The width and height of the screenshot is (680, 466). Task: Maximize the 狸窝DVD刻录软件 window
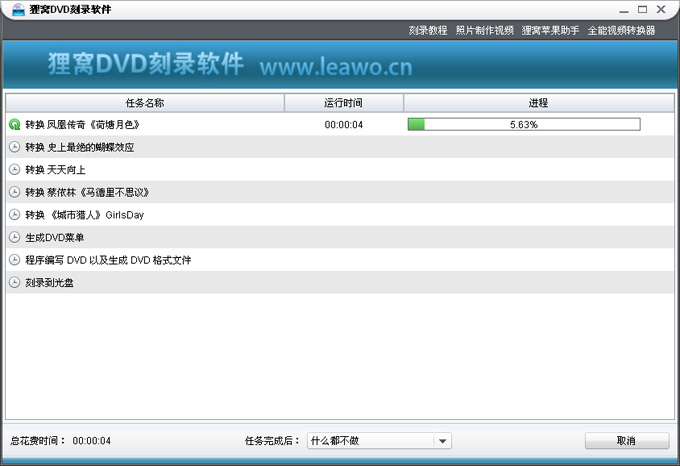tap(642, 10)
